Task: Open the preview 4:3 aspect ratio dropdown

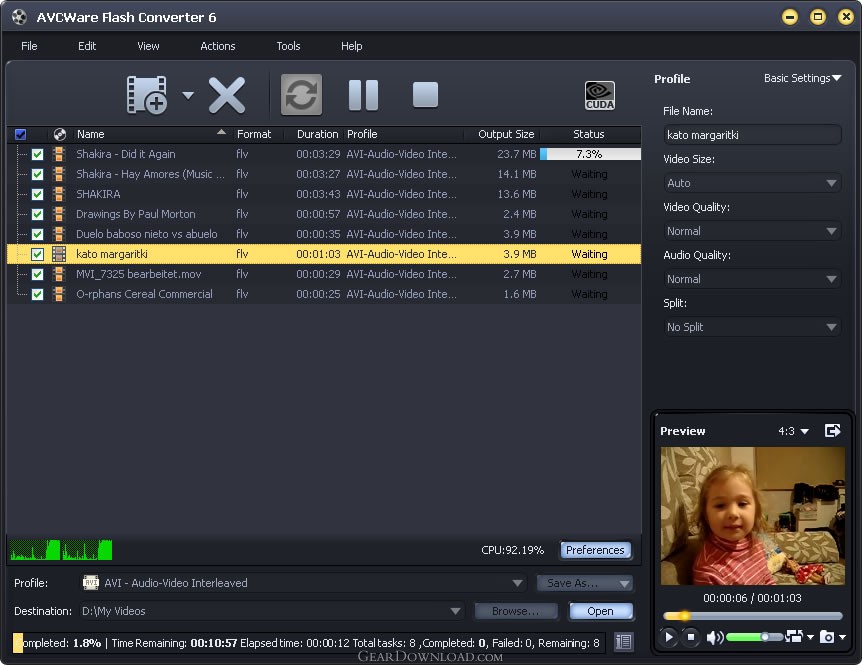Action: tap(793, 431)
